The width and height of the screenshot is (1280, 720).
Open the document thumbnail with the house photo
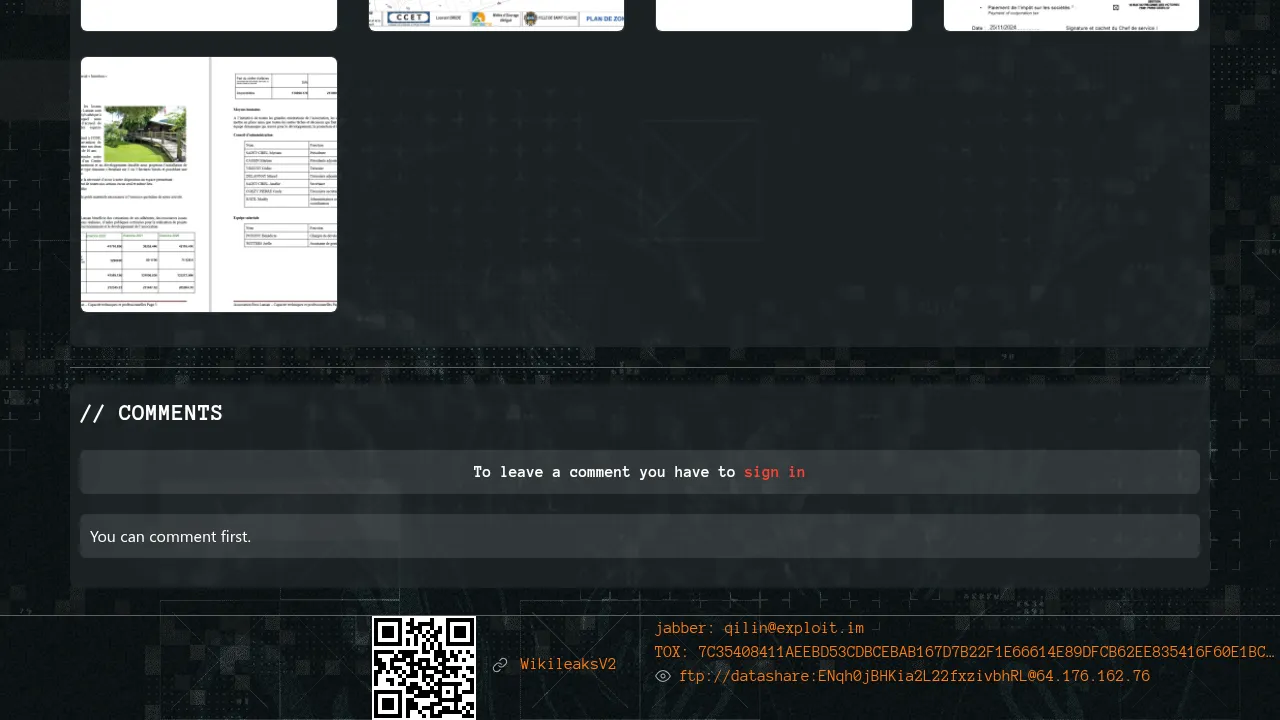(208, 185)
